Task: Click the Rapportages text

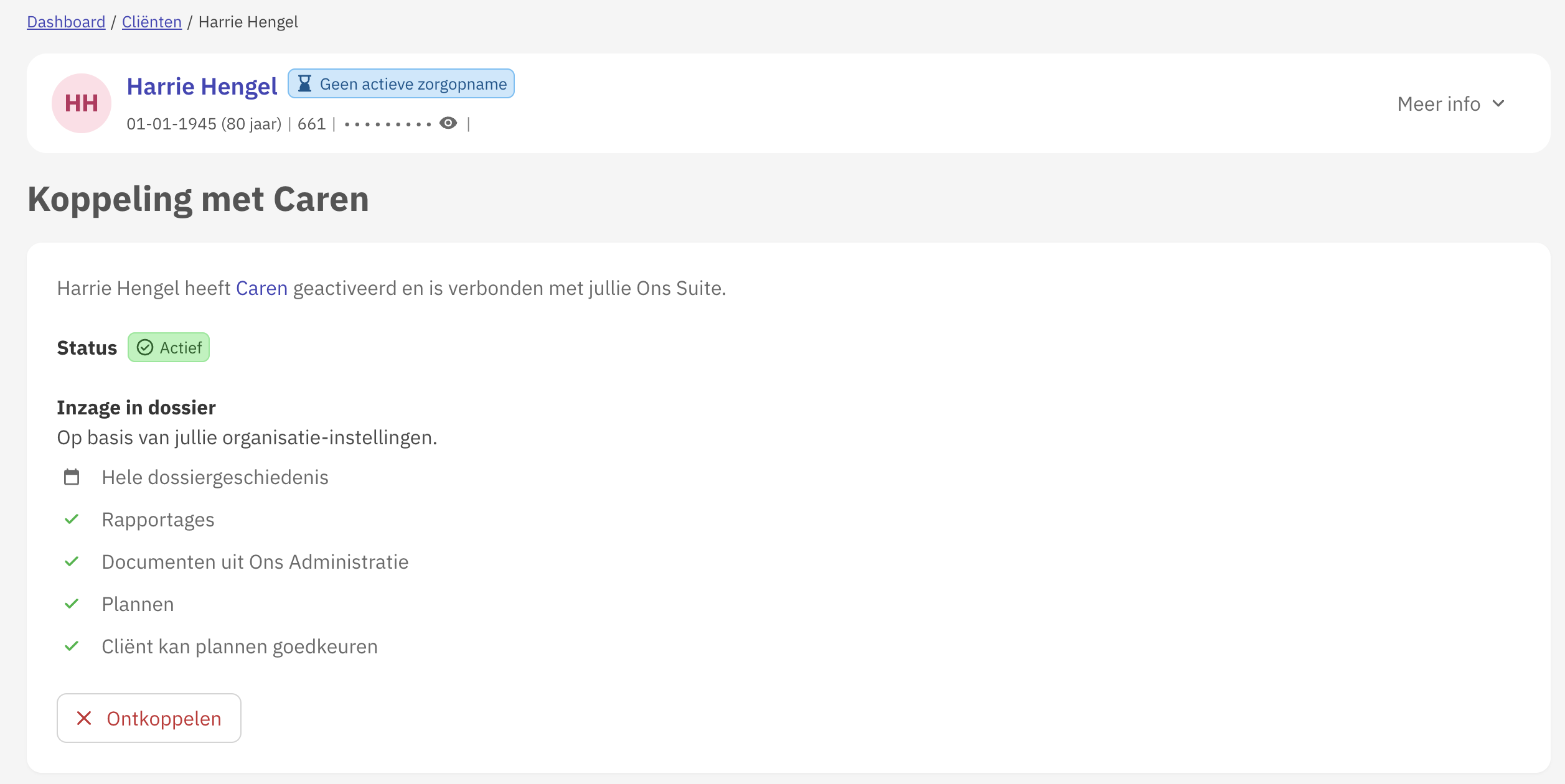Action: (x=158, y=520)
